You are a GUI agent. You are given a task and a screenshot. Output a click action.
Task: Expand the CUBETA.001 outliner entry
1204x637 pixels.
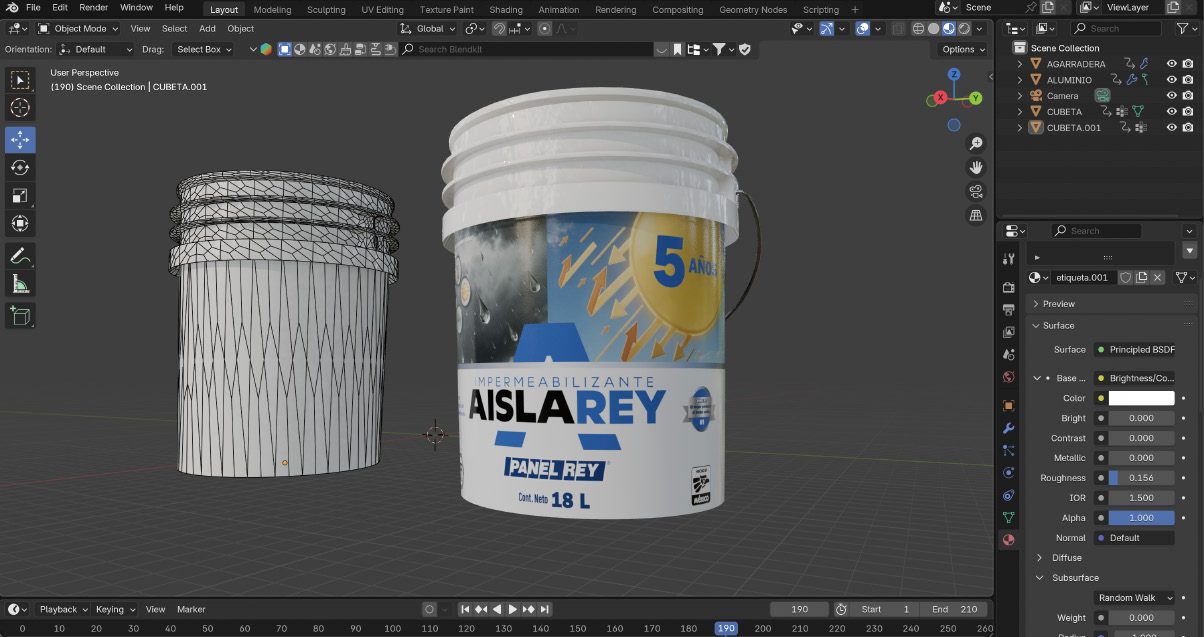click(x=1020, y=128)
